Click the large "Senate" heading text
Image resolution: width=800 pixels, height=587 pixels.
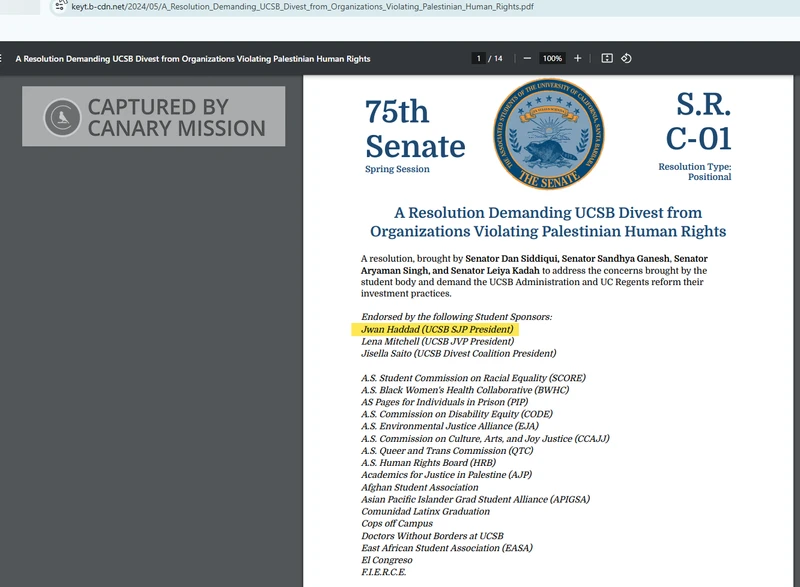click(x=415, y=146)
